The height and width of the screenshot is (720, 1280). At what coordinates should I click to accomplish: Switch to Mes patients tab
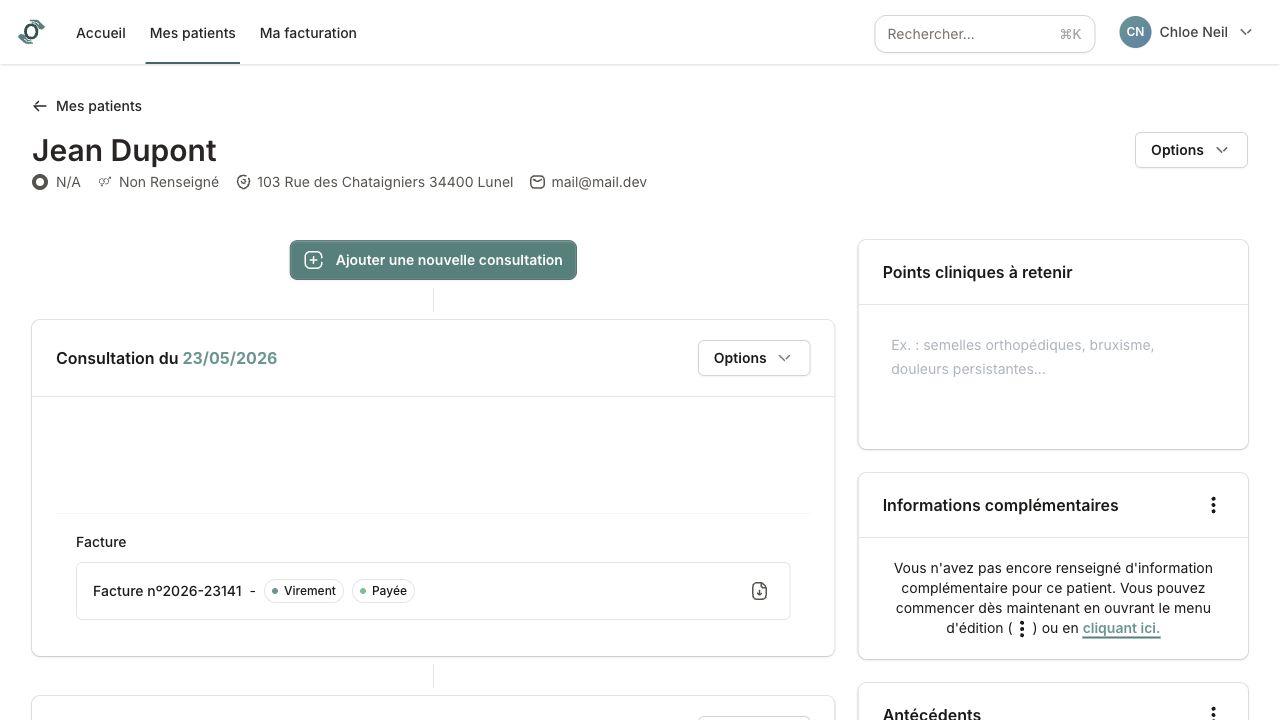pos(193,33)
